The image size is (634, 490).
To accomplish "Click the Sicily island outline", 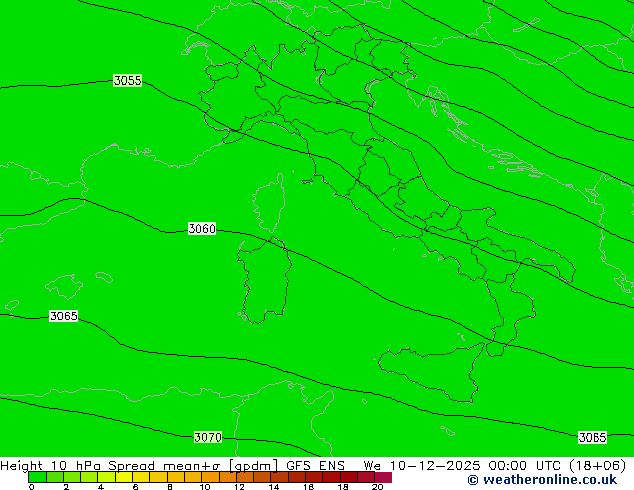I will coord(431,373).
